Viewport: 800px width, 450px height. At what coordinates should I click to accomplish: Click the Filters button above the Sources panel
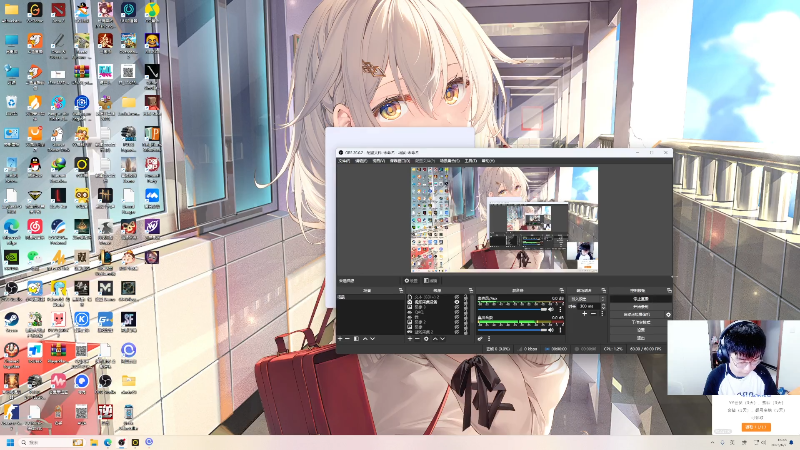point(431,281)
